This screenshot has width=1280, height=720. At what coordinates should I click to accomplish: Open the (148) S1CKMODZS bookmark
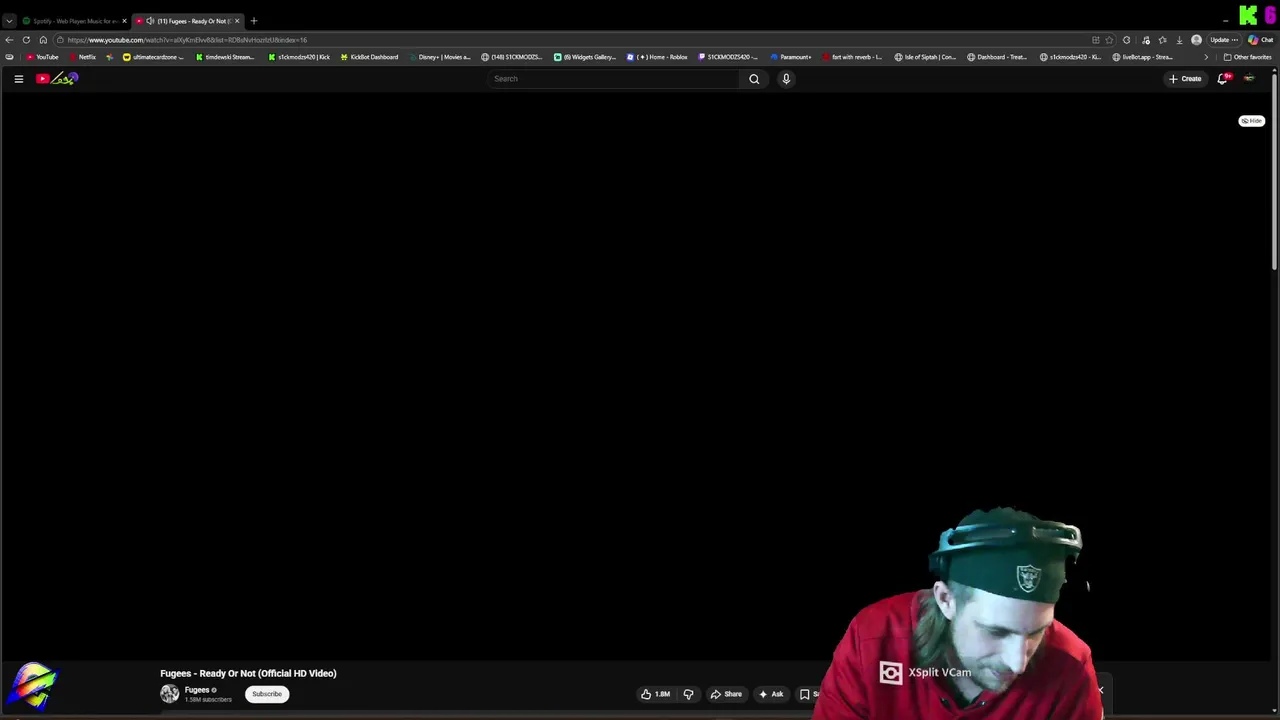[x=511, y=57]
